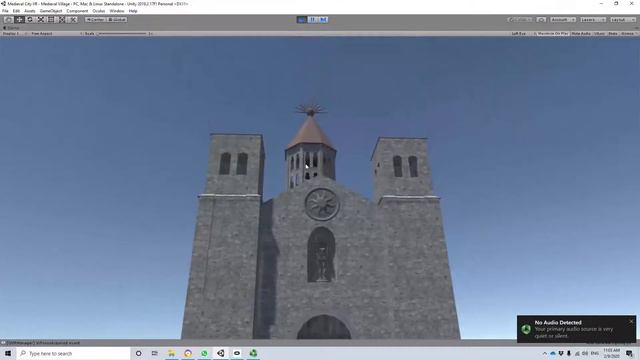Pause the running game
The width and height of the screenshot is (640, 360).
pyautogui.click(x=312, y=20)
